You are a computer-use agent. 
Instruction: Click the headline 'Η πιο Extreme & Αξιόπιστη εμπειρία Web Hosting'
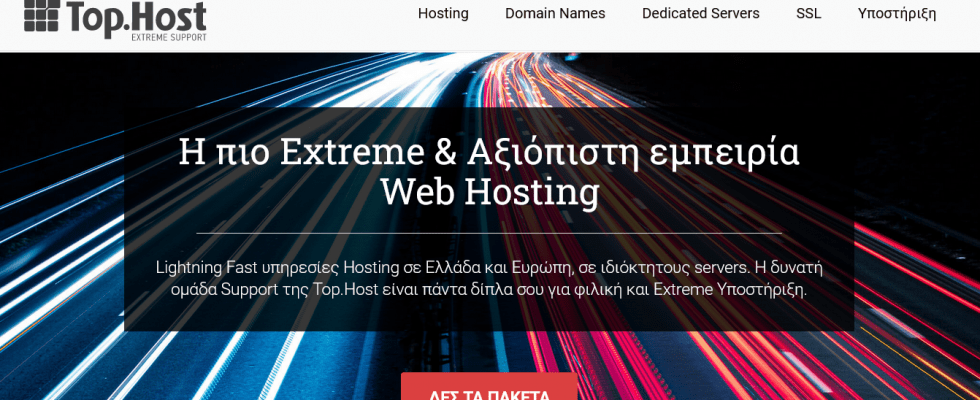point(489,173)
